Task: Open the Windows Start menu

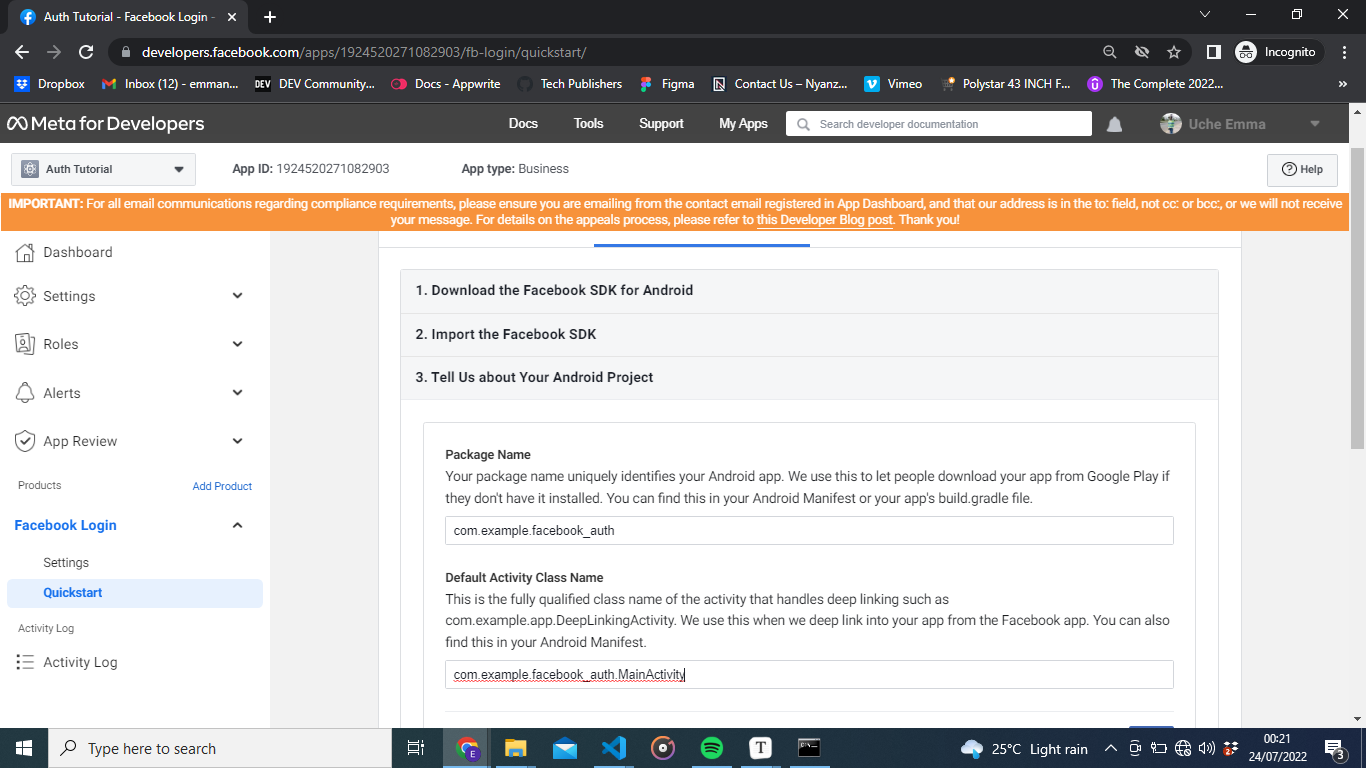Action: (24, 748)
